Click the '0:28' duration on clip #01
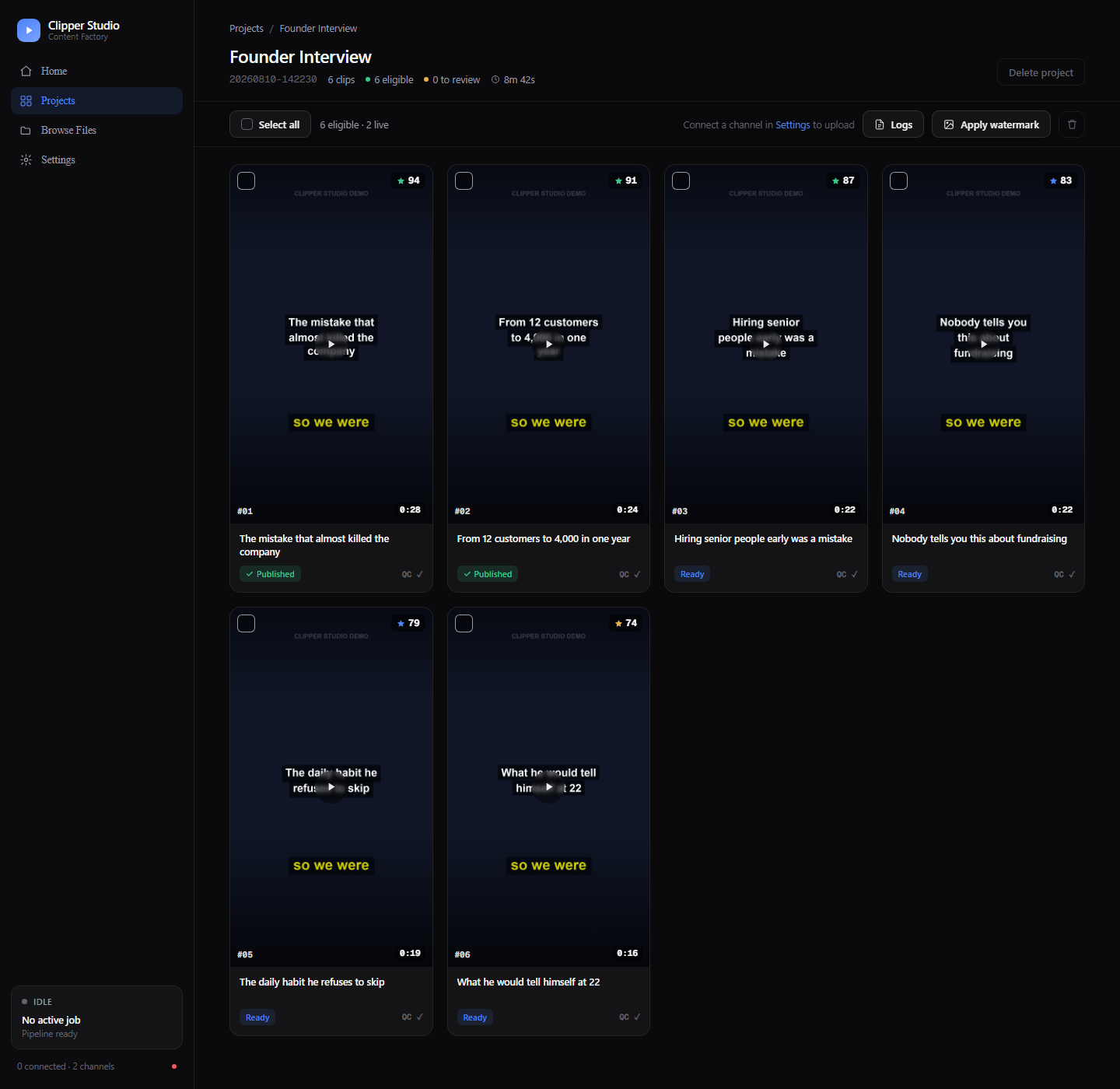1120x1089 pixels. 410,509
